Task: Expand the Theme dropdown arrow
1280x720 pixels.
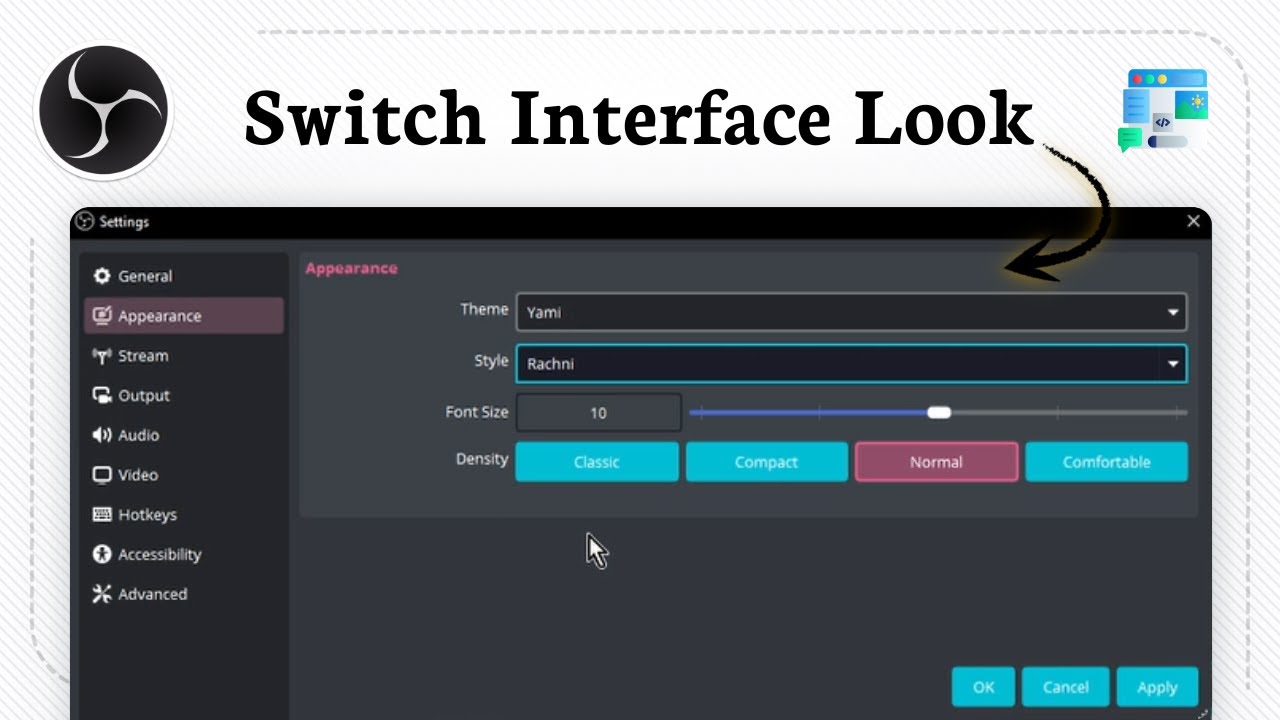Action: click(x=1173, y=312)
